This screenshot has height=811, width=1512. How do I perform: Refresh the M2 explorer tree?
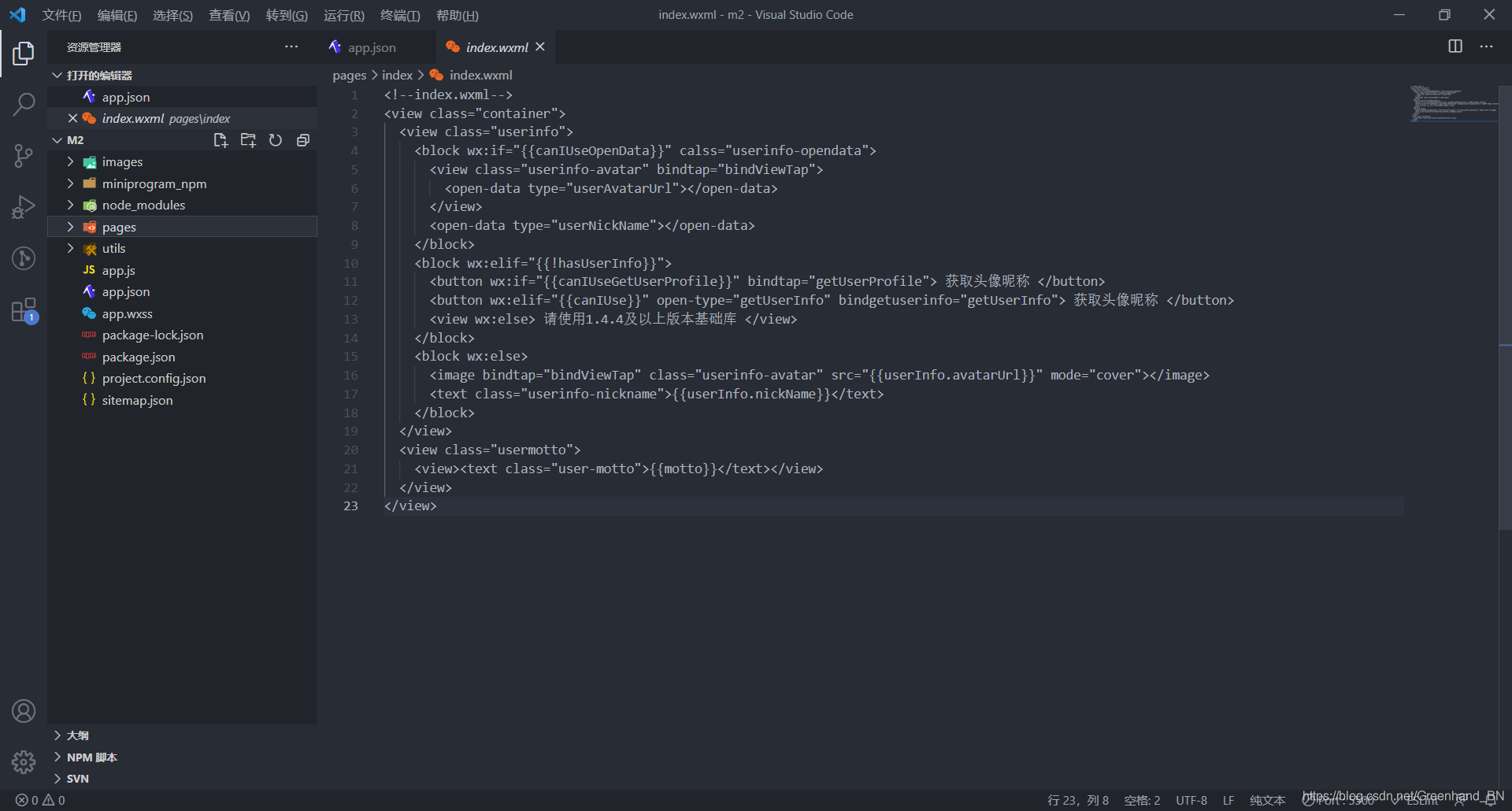[276, 140]
